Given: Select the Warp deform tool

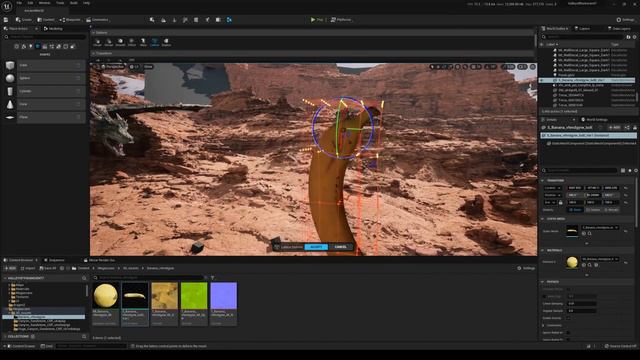Looking at the screenshot, I should (x=143, y=42).
